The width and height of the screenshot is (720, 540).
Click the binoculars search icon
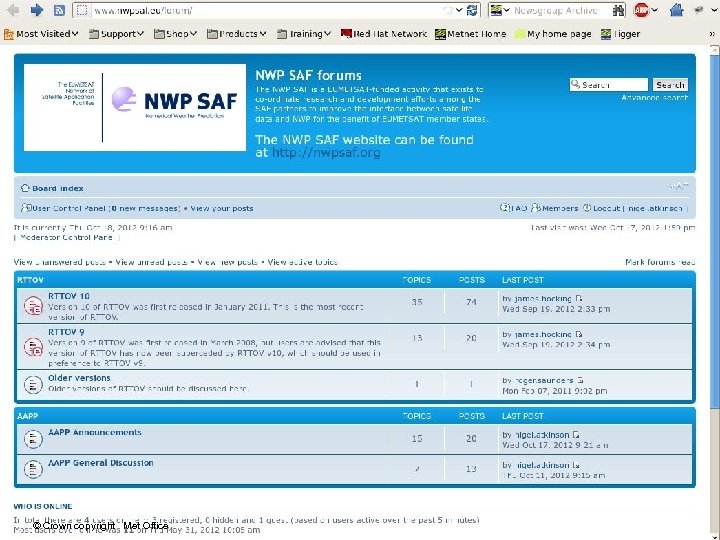[619, 10]
